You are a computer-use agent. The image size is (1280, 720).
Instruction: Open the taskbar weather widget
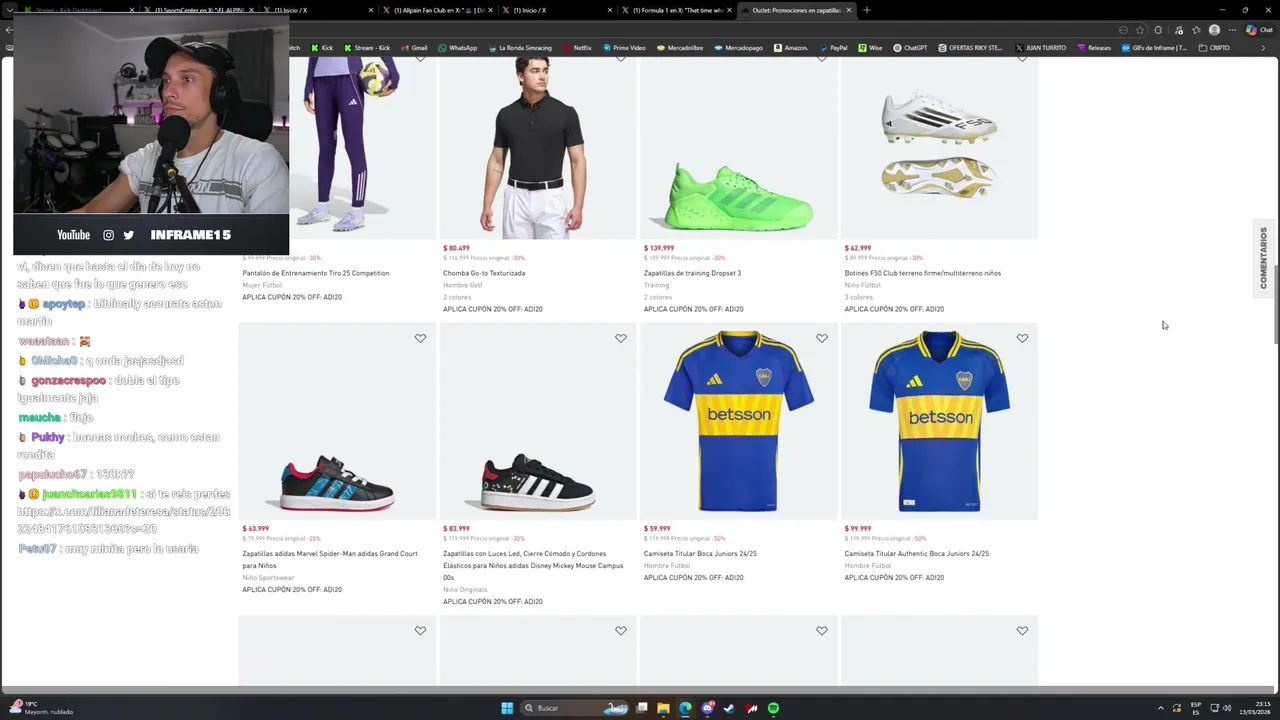pyautogui.click(x=40, y=708)
